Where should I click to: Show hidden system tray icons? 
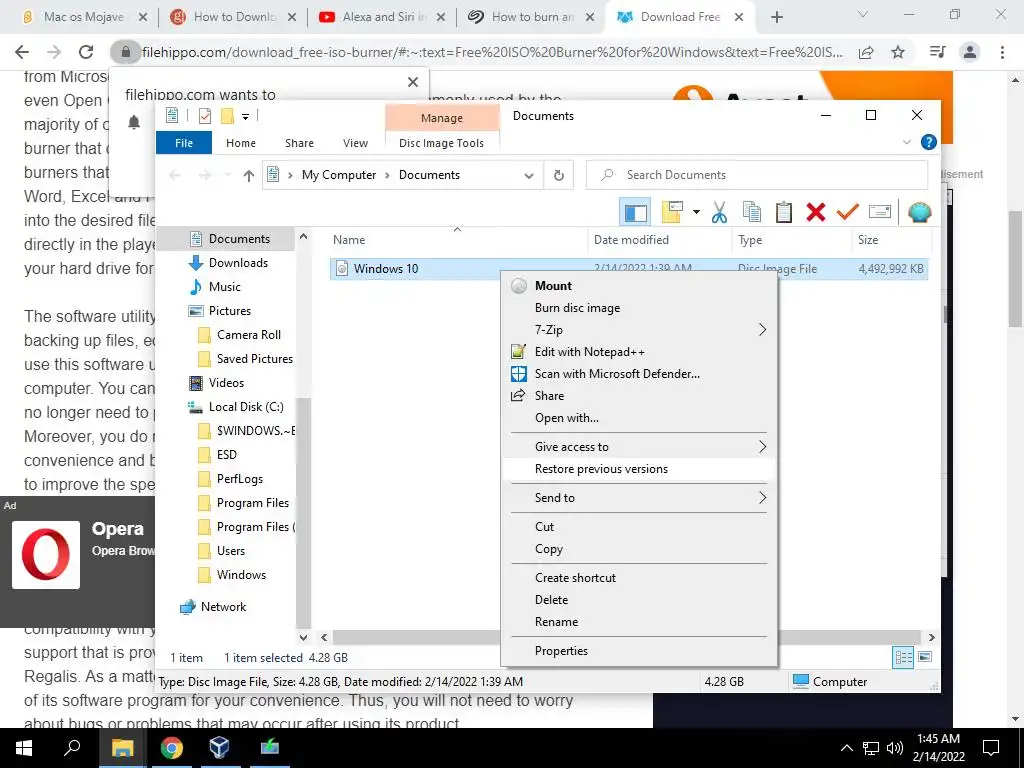click(x=846, y=748)
